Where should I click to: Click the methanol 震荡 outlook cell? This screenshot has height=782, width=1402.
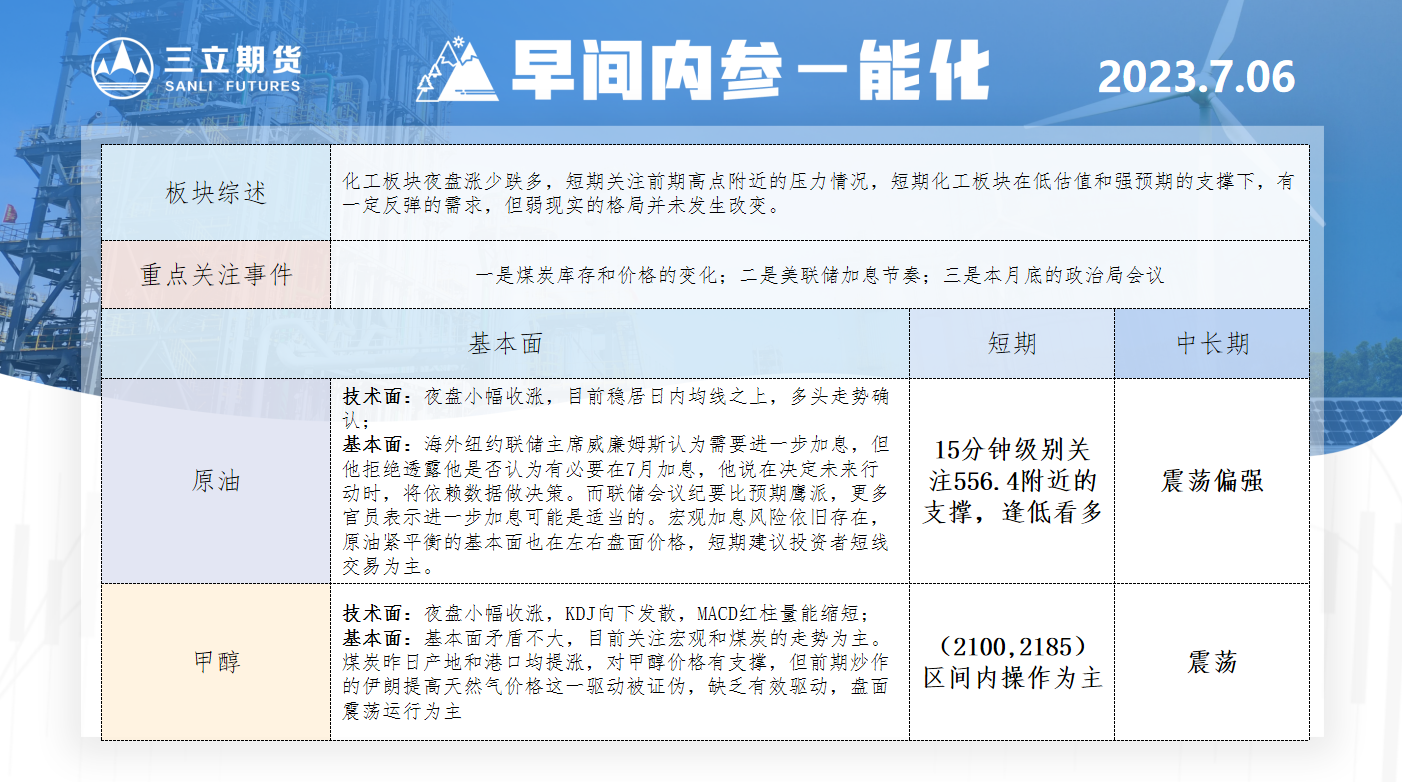click(x=1212, y=661)
